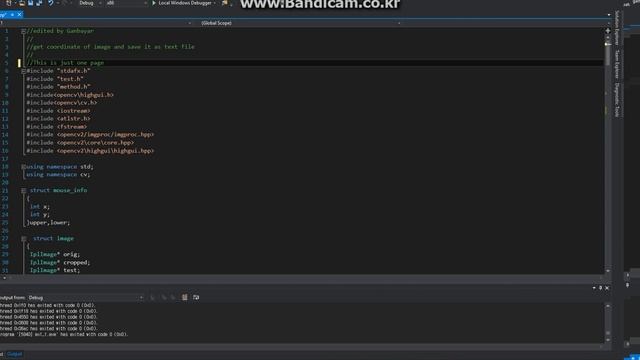Click the line '#include "test.h"'
Image resolution: width=640 pixels, height=360 pixels.
pos(55,79)
